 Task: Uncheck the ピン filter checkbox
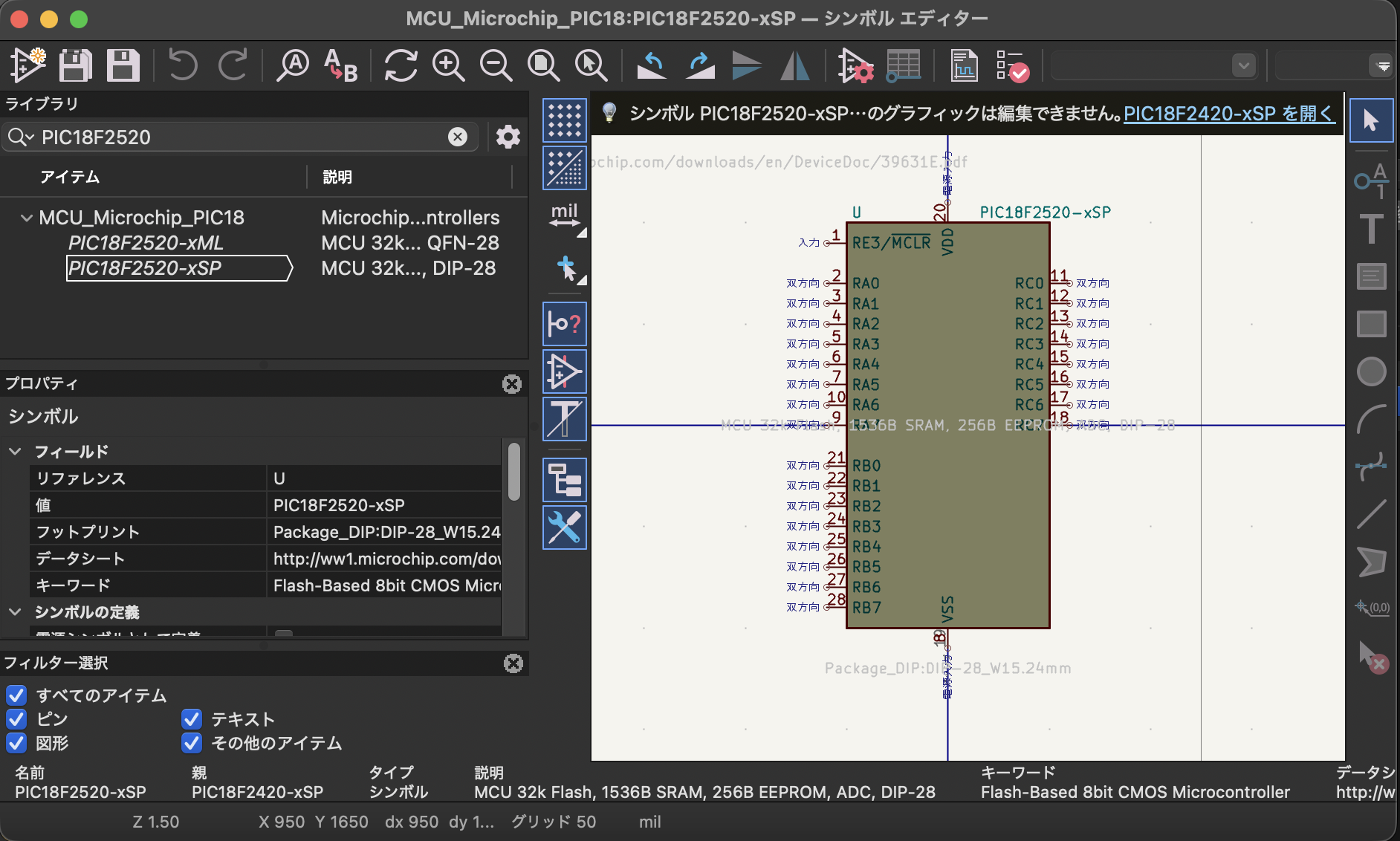(x=16, y=719)
